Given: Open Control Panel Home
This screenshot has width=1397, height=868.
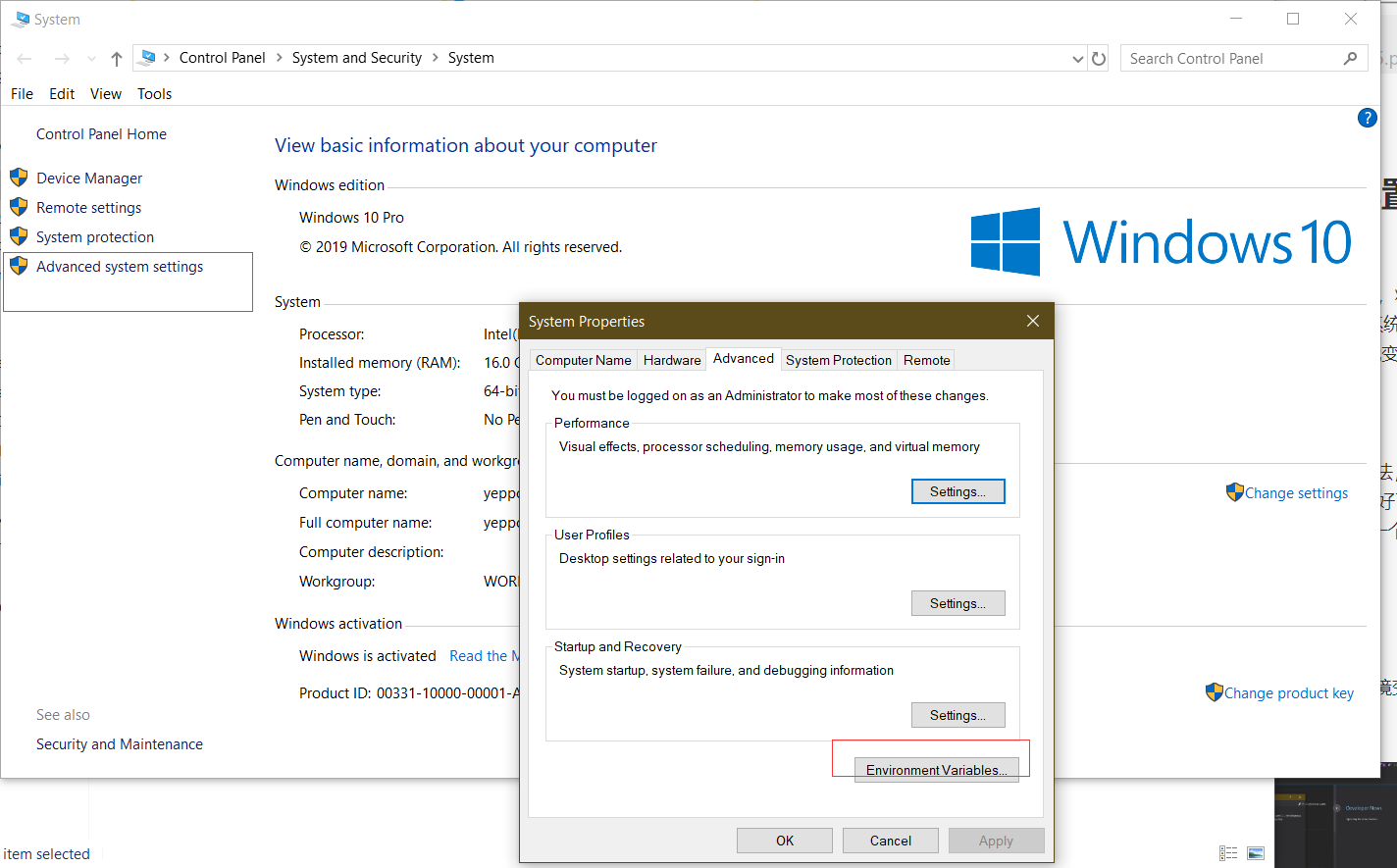Looking at the screenshot, I should click(101, 134).
